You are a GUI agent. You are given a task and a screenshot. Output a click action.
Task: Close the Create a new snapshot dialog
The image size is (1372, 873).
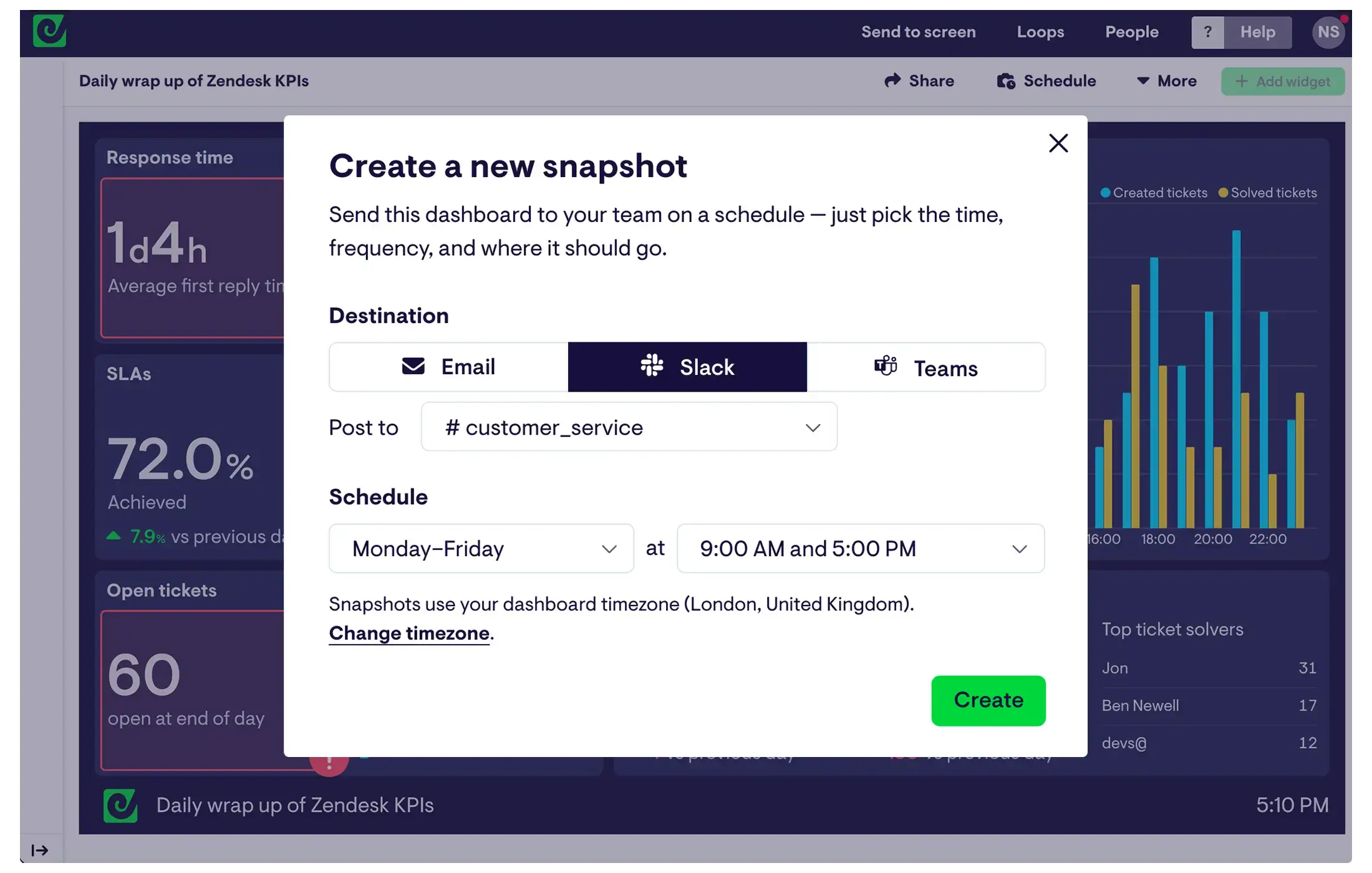click(1058, 143)
